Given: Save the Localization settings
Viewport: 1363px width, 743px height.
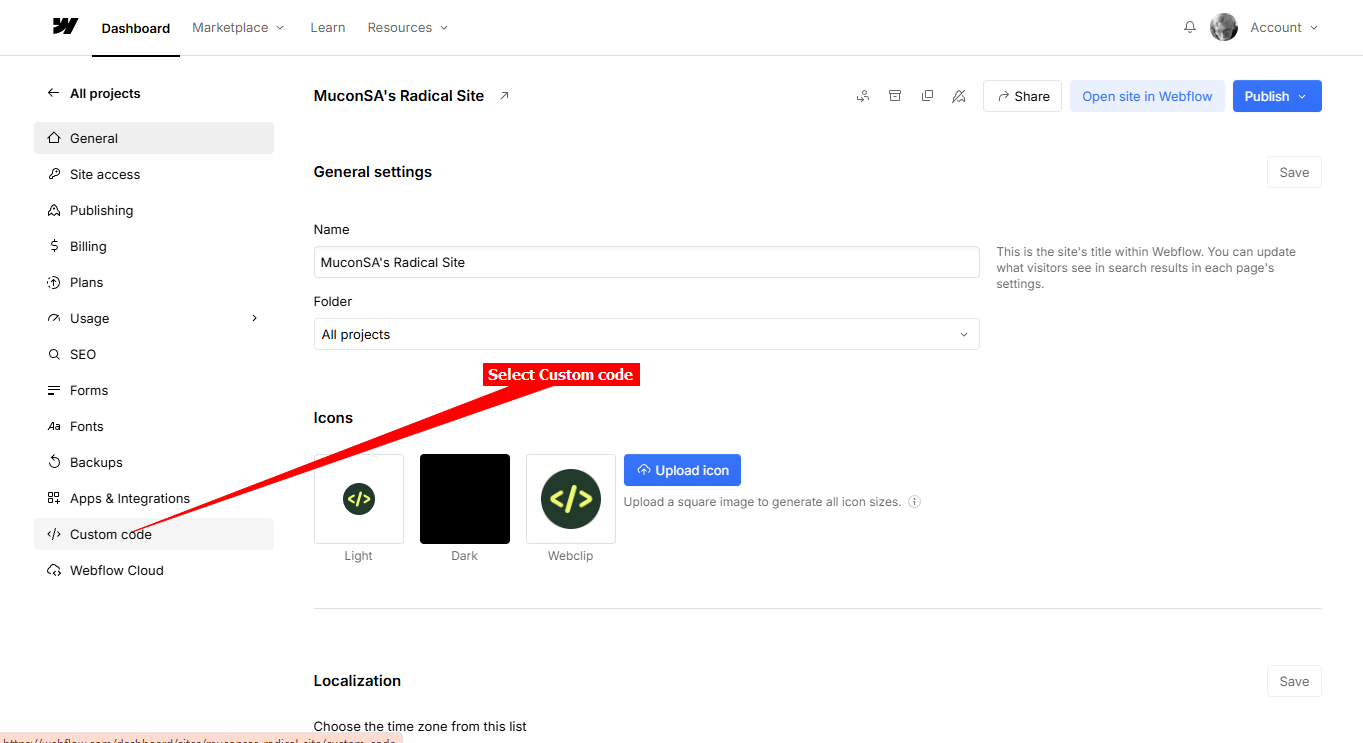Looking at the screenshot, I should point(1294,681).
